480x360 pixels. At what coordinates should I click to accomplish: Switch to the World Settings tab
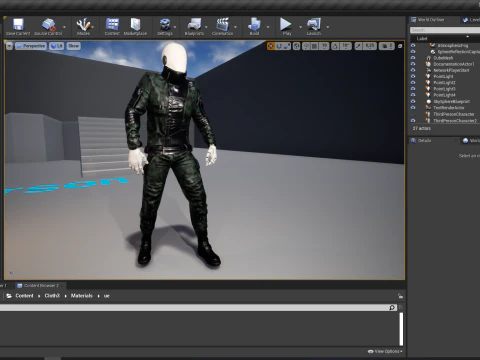[471, 141]
